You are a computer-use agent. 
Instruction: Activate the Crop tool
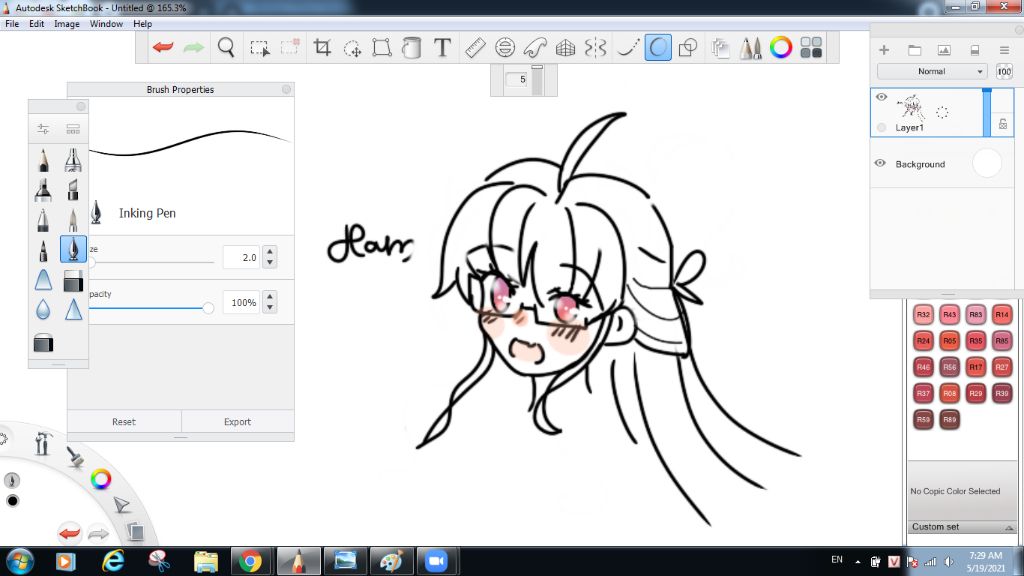tap(322, 47)
